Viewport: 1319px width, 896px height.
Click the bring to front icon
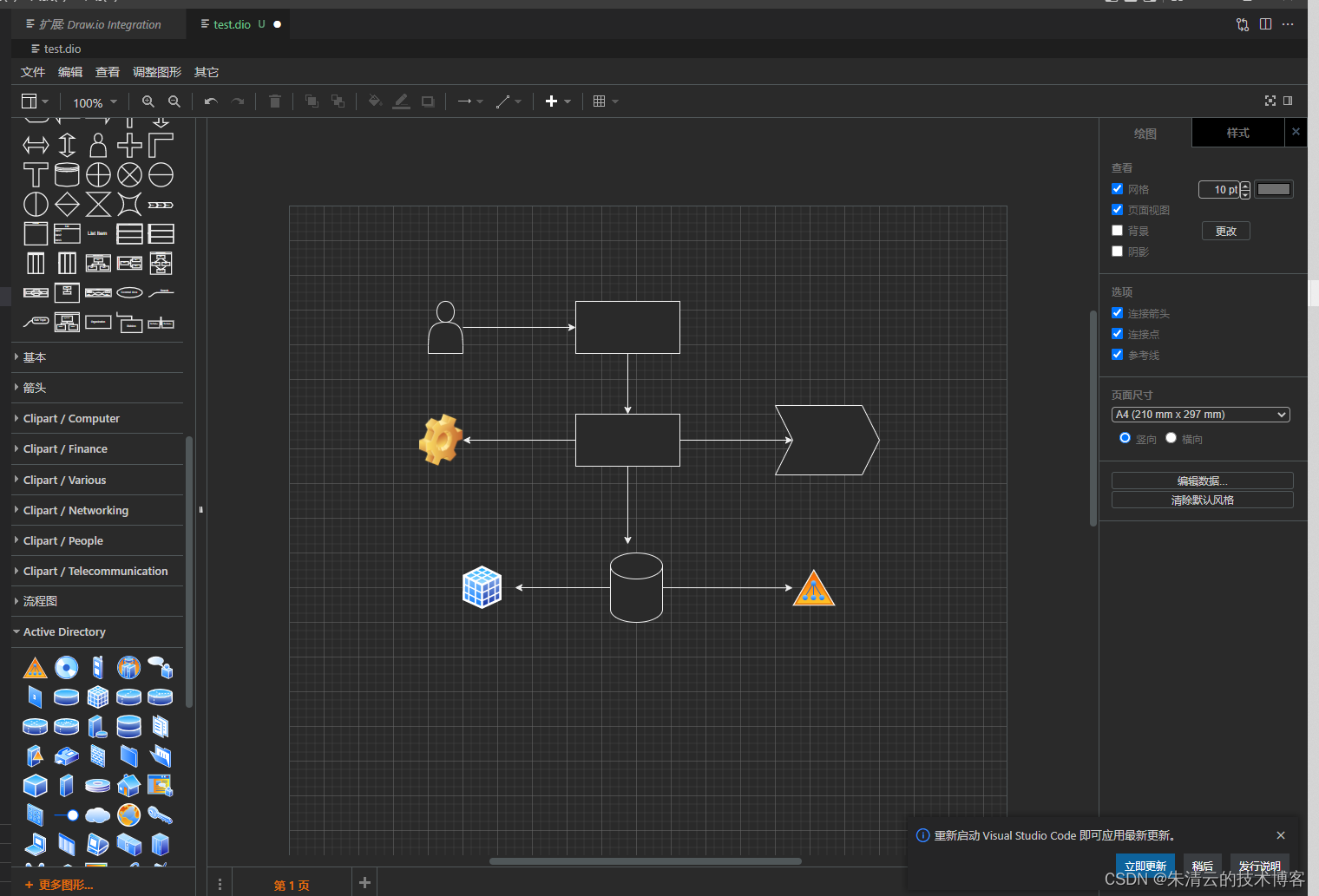click(x=312, y=101)
